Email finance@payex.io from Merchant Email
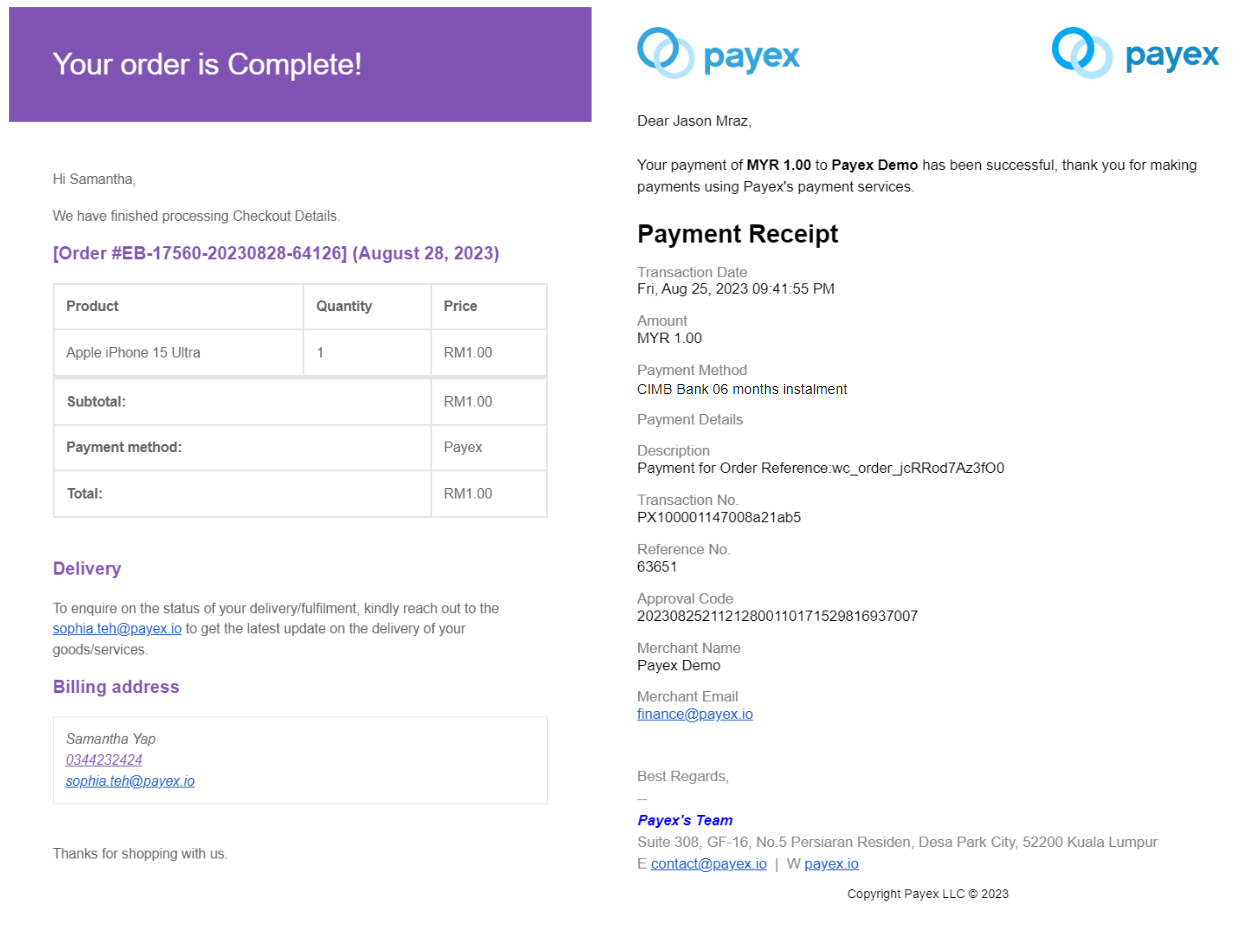Image resolution: width=1233 pixels, height=931 pixels. [x=695, y=714]
